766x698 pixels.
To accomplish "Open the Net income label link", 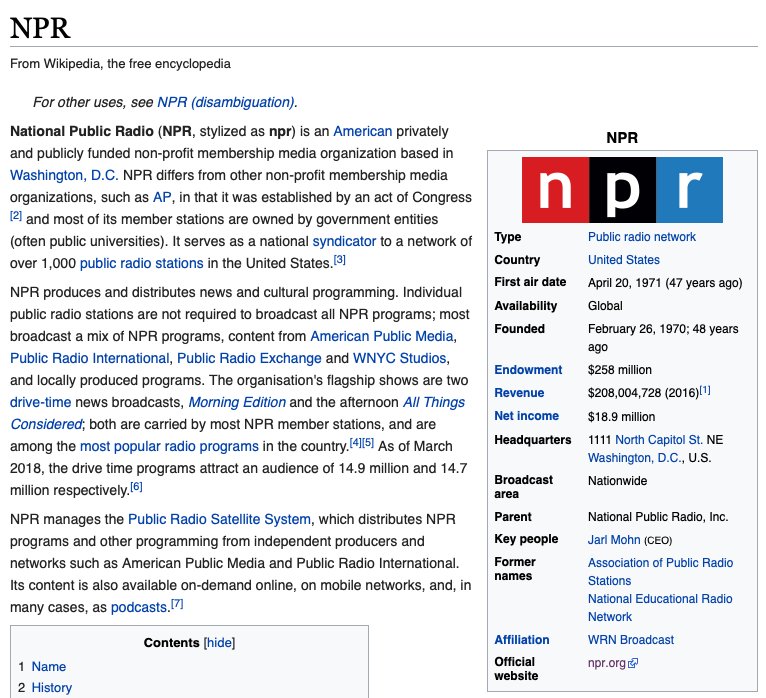I will pyautogui.click(x=527, y=416).
